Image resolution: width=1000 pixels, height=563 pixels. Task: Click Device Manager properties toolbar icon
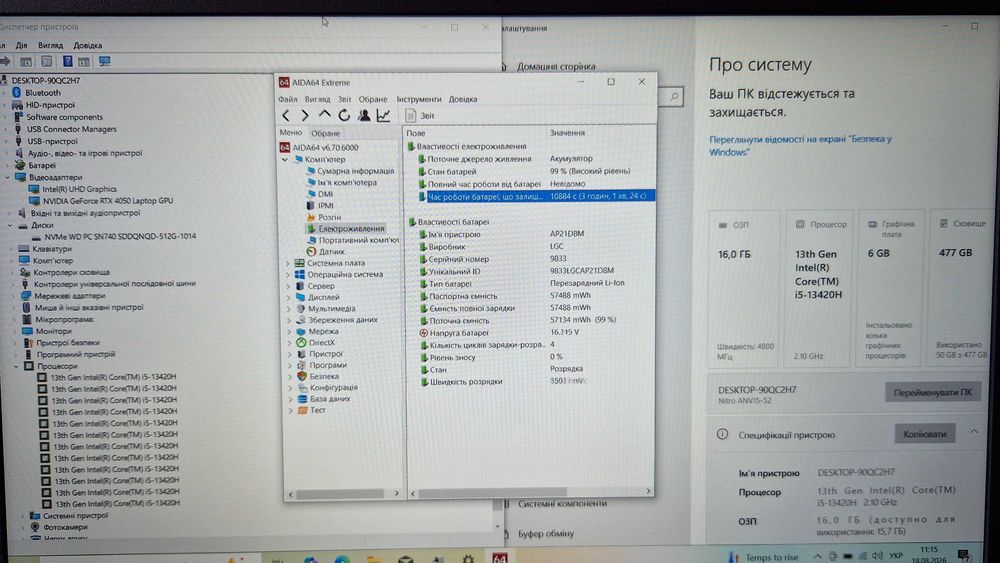pyautogui.click(x=47, y=61)
